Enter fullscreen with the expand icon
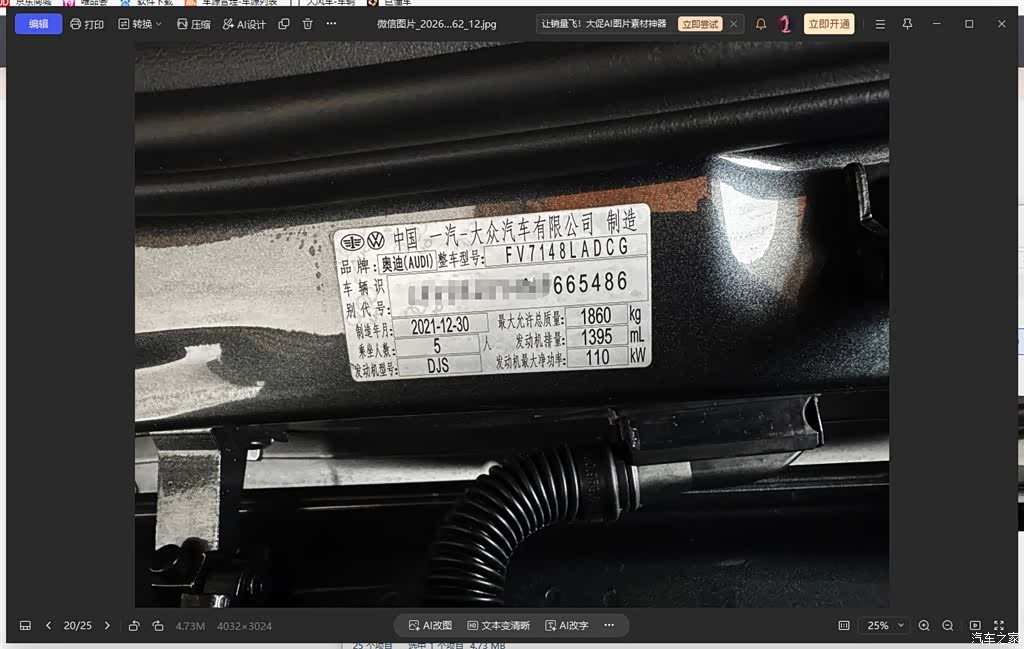The height and width of the screenshot is (649, 1024). [x=999, y=625]
